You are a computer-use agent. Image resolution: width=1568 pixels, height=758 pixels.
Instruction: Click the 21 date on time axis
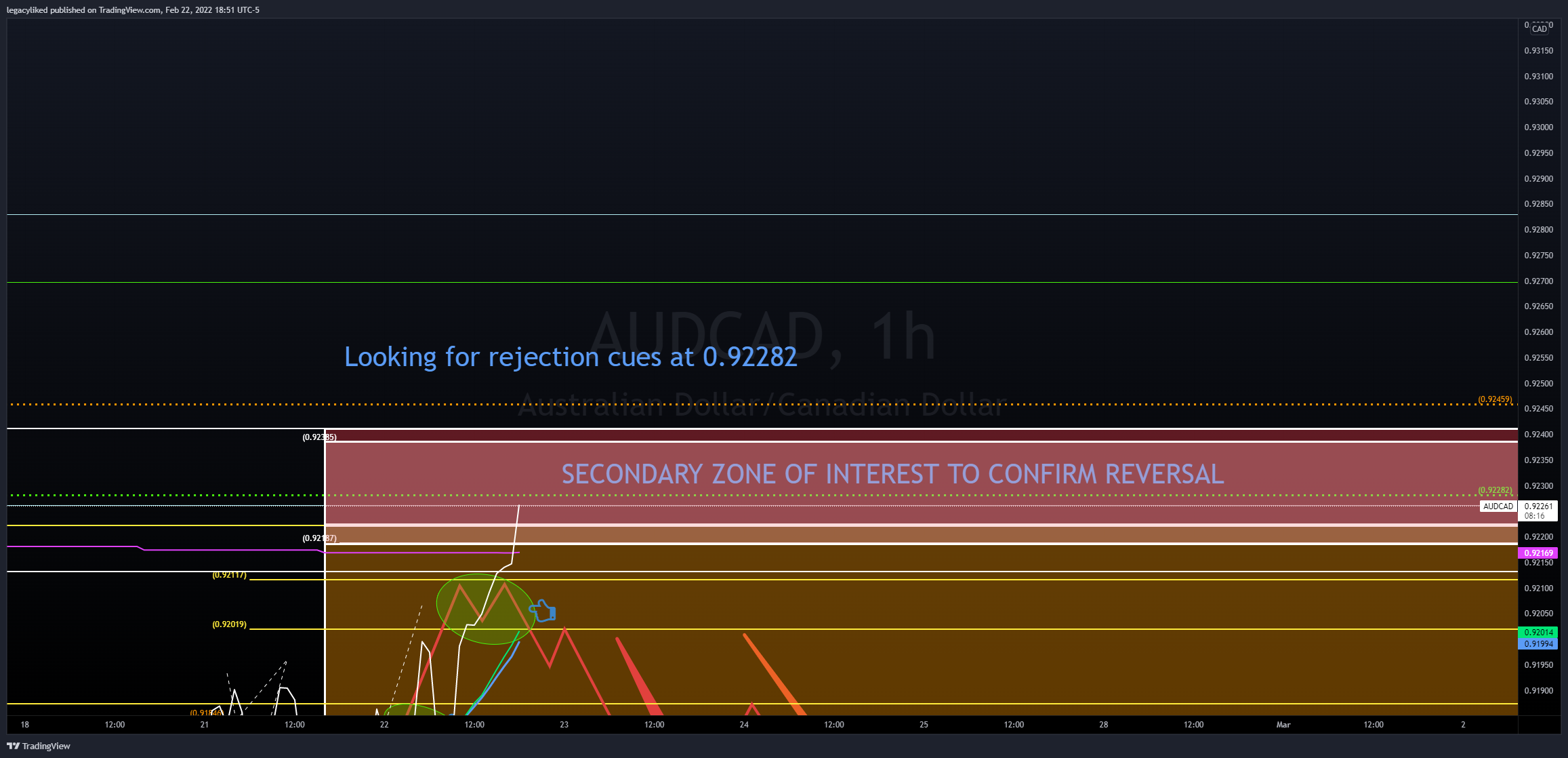205,725
